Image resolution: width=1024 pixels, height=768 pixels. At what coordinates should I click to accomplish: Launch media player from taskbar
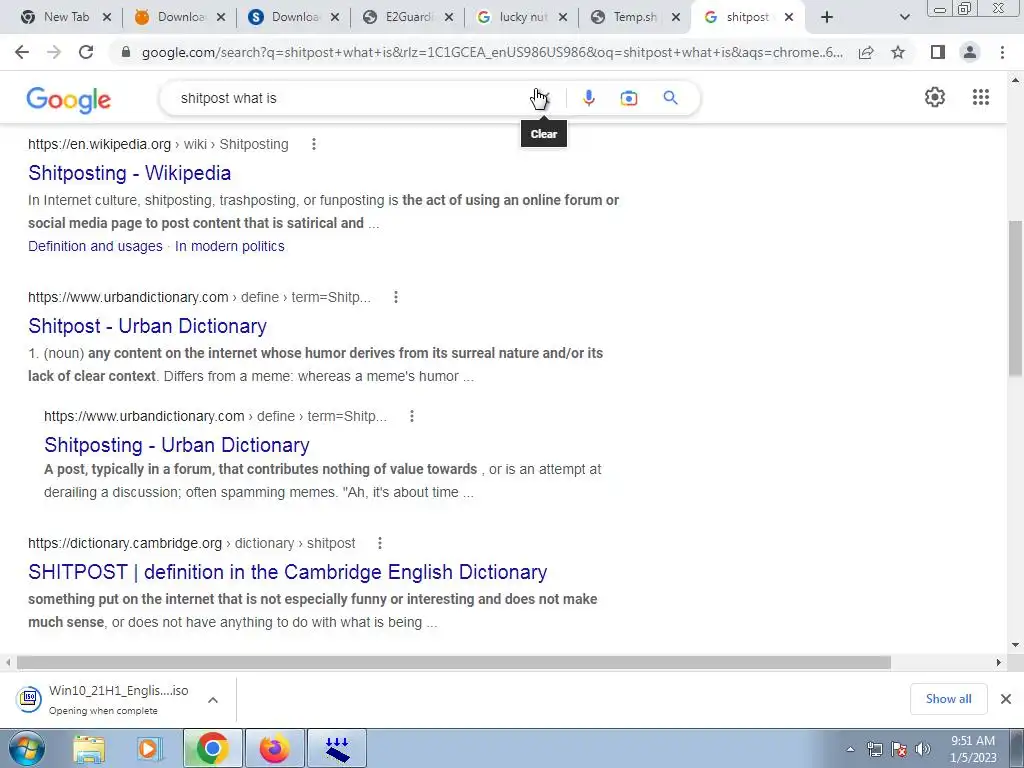click(x=150, y=748)
